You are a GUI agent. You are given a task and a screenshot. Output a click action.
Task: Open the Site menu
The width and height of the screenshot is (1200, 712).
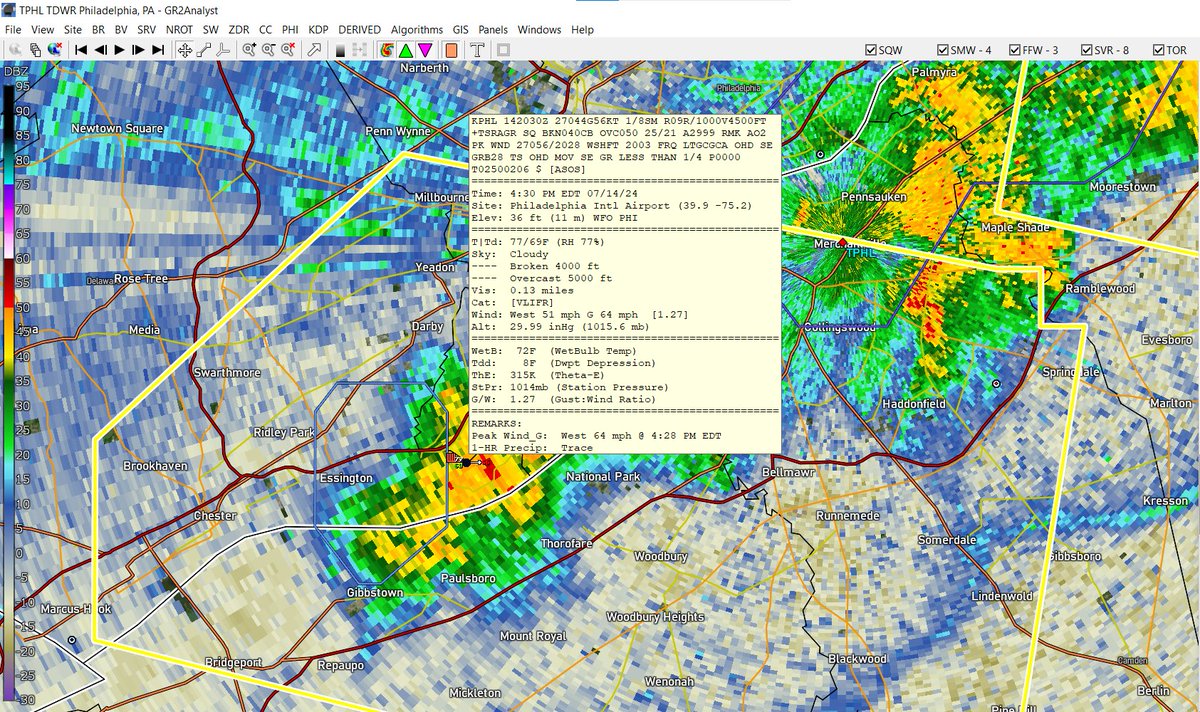[73, 30]
